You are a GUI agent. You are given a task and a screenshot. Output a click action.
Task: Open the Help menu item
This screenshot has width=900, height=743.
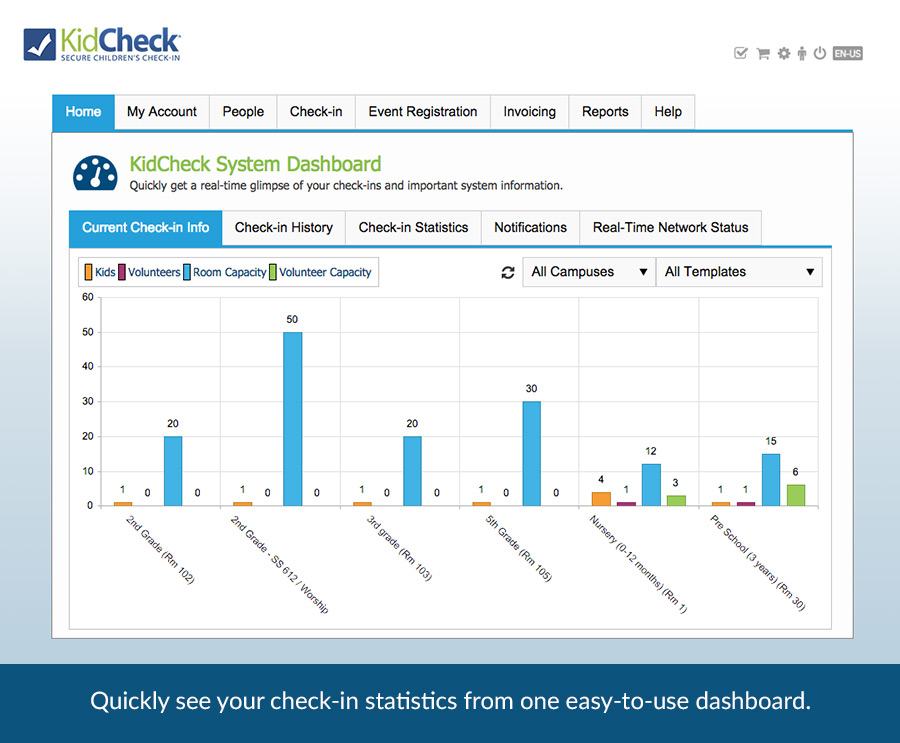667,112
